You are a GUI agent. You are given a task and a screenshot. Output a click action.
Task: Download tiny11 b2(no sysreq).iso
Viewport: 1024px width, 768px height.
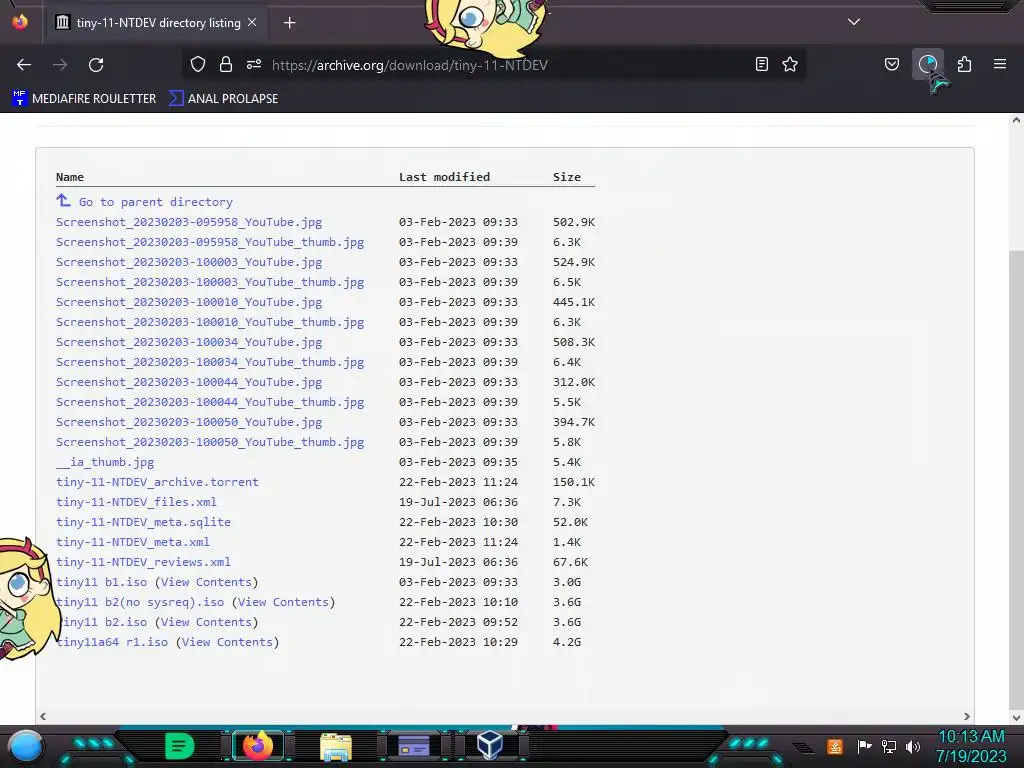click(x=140, y=602)
